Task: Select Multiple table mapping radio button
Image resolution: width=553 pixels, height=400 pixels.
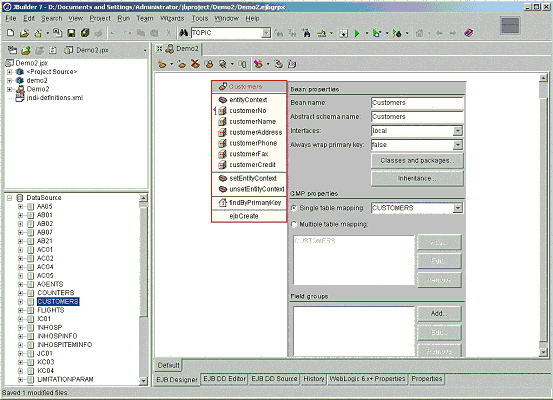Action: coord(293,224)
